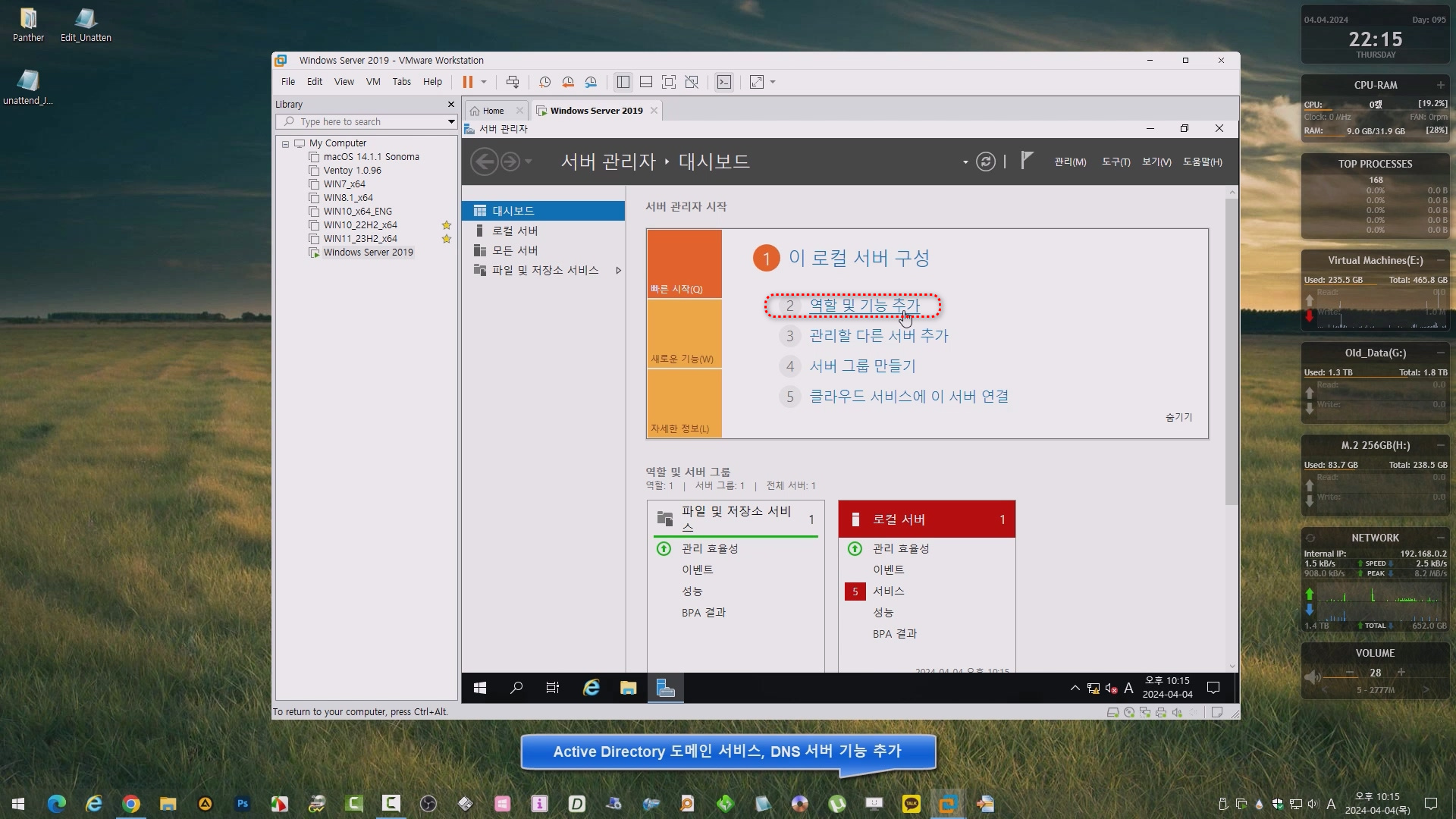The width and height of the screenshot is (1456, 819).
Task: Open the VMware File menu
Action: [288, 82]
